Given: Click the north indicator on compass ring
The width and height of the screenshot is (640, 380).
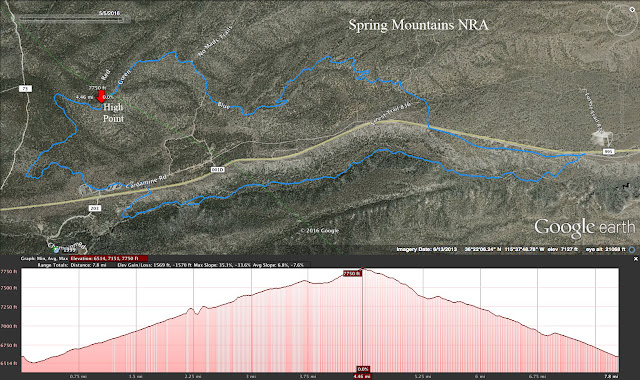Looking at the screenshot, I should pos(633,9).
